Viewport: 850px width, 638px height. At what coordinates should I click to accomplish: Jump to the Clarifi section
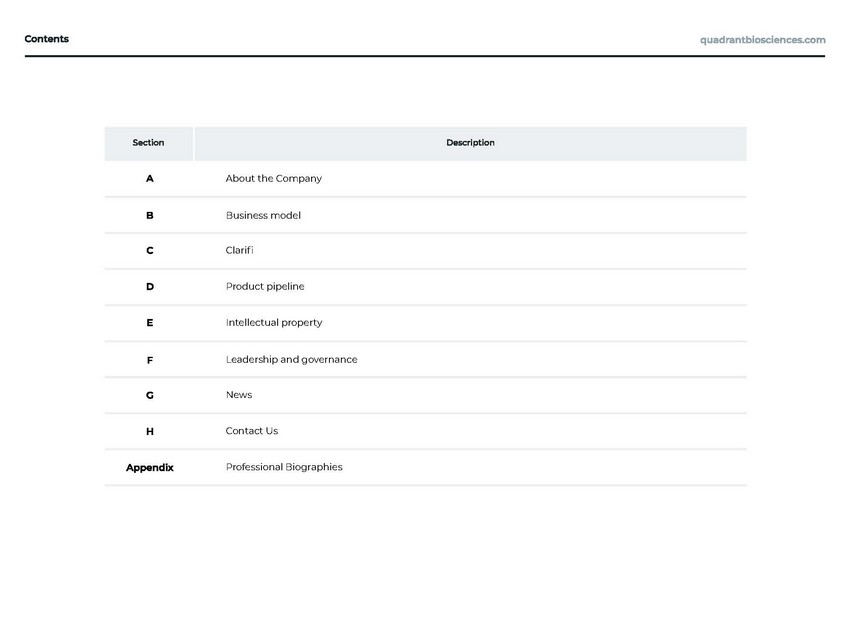239,251
